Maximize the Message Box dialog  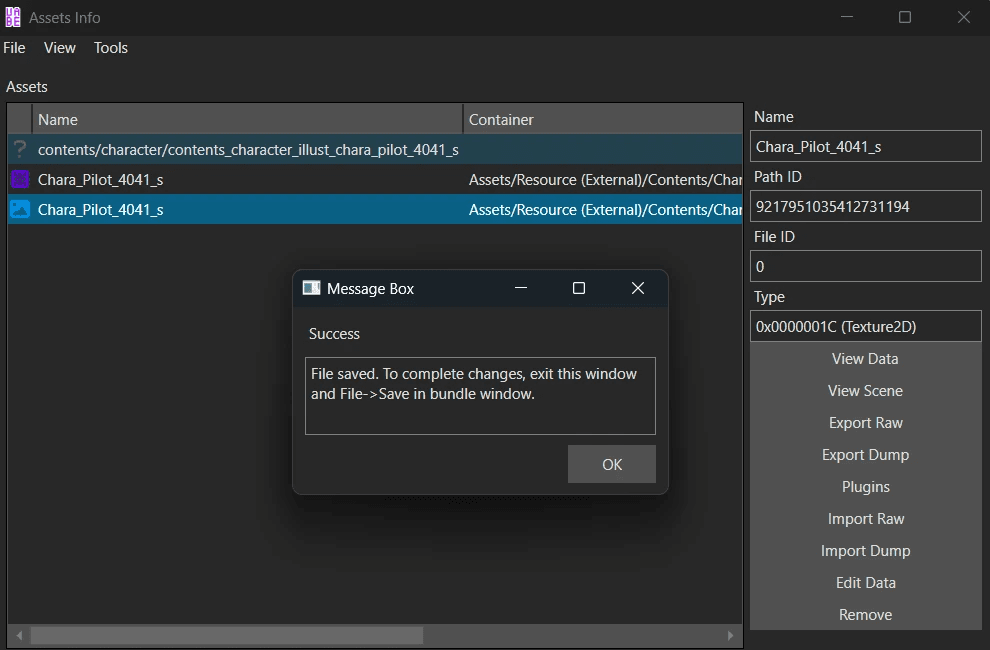coord(579,288)
